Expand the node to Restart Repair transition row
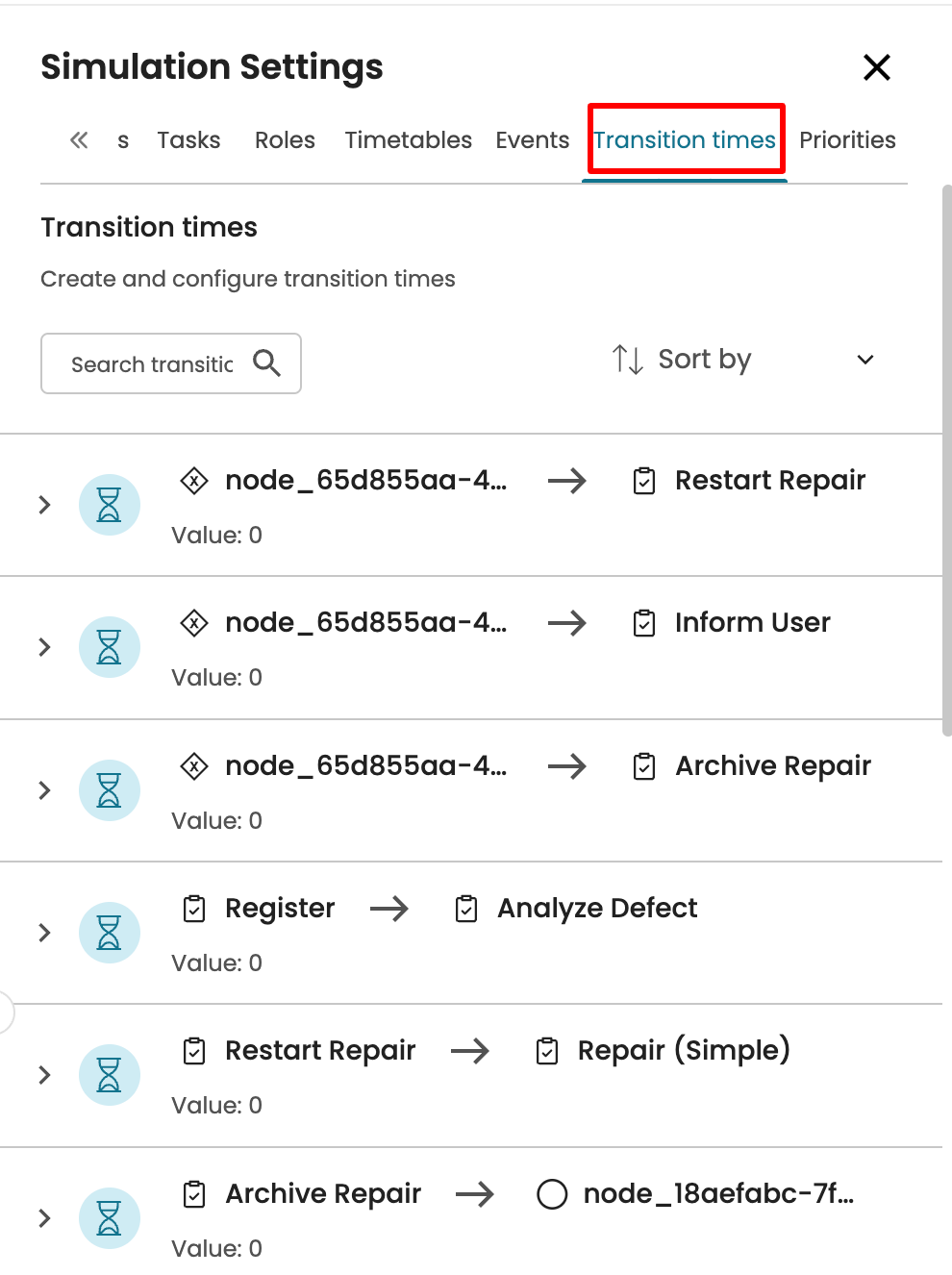The image size is (952, 1275). (x=44, y=505)
